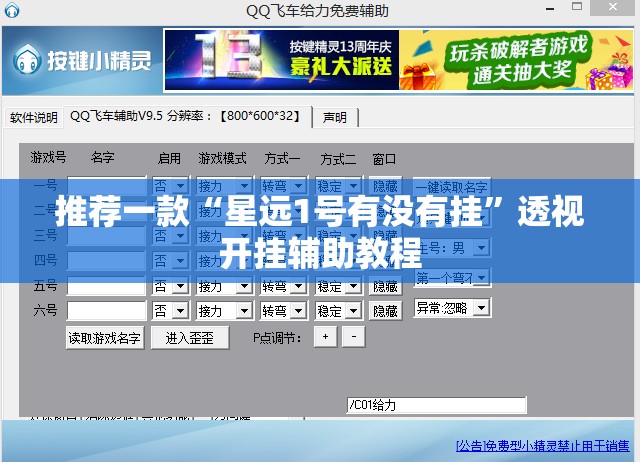Image resolution: width=640 pixels, height=462 pixels.
Task: Open the 四号 启用 否 dropdown
Action: [171, 261]
